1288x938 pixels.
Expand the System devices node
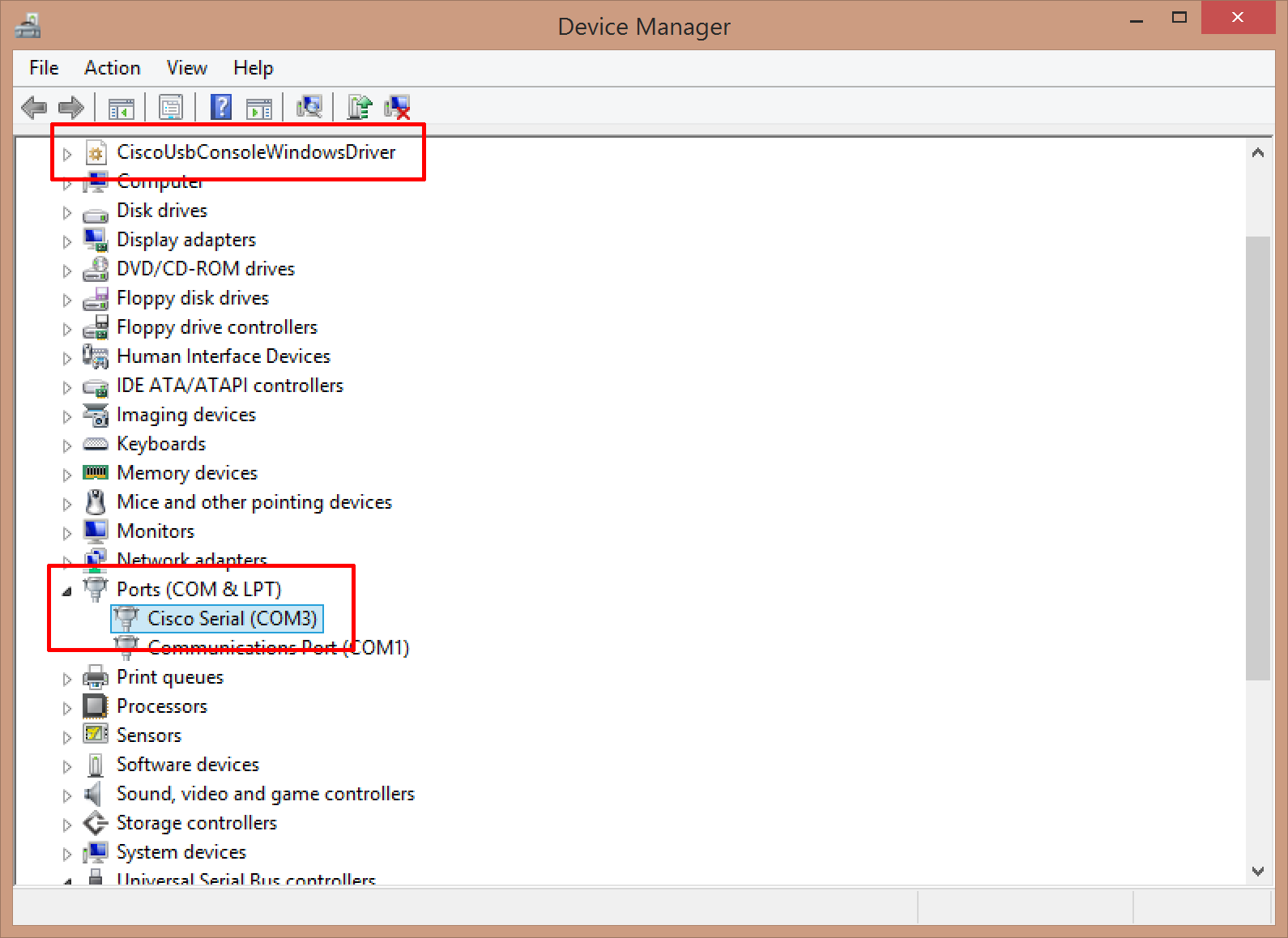67,854
